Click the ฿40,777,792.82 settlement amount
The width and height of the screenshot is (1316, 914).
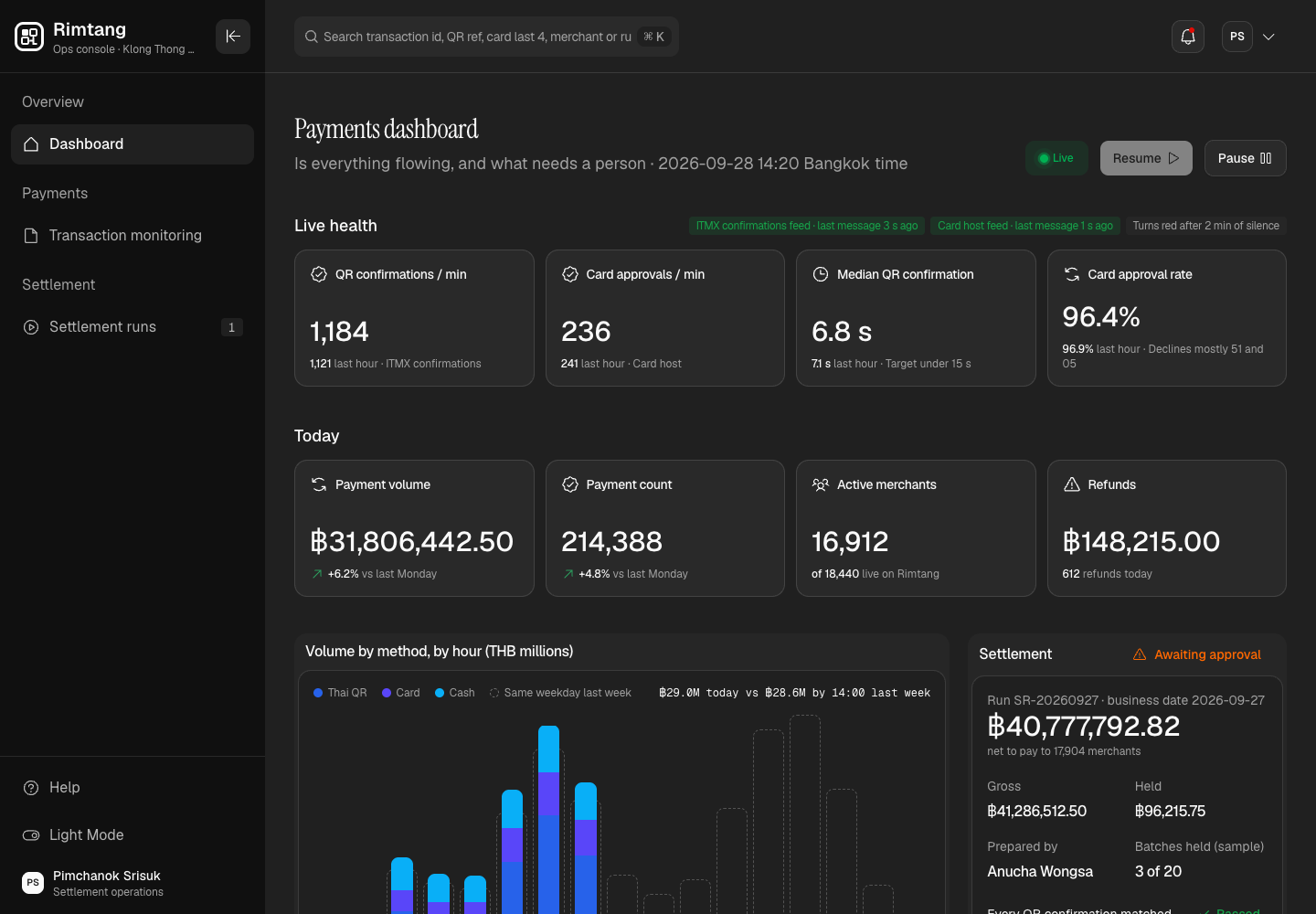(x=1084, y=726)
